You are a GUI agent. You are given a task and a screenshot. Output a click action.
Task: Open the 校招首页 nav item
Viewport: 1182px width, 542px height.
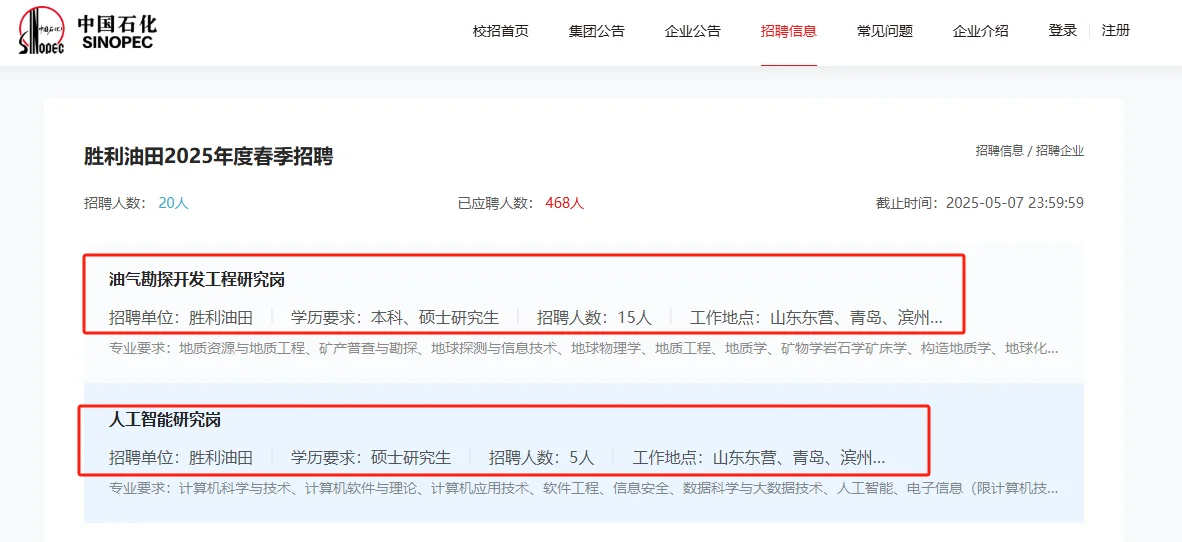(x=501, y=32)
